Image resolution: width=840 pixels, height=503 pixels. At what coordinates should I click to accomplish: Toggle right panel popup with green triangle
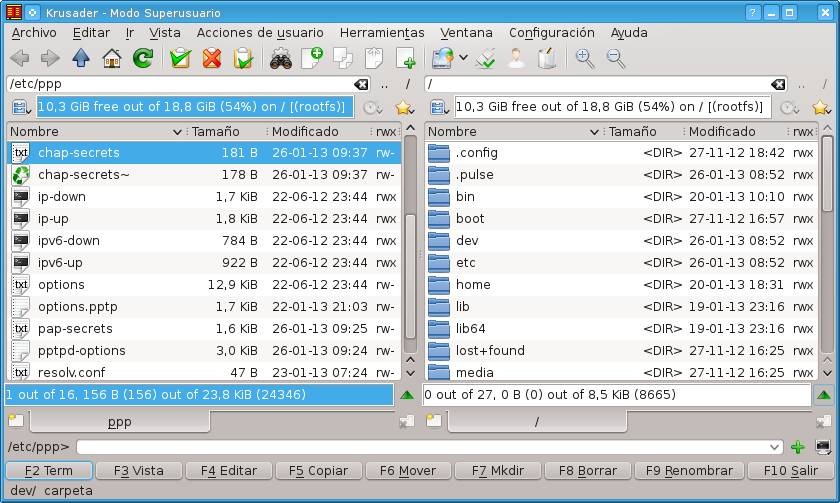pyautogui.click(x=824, y=395)
